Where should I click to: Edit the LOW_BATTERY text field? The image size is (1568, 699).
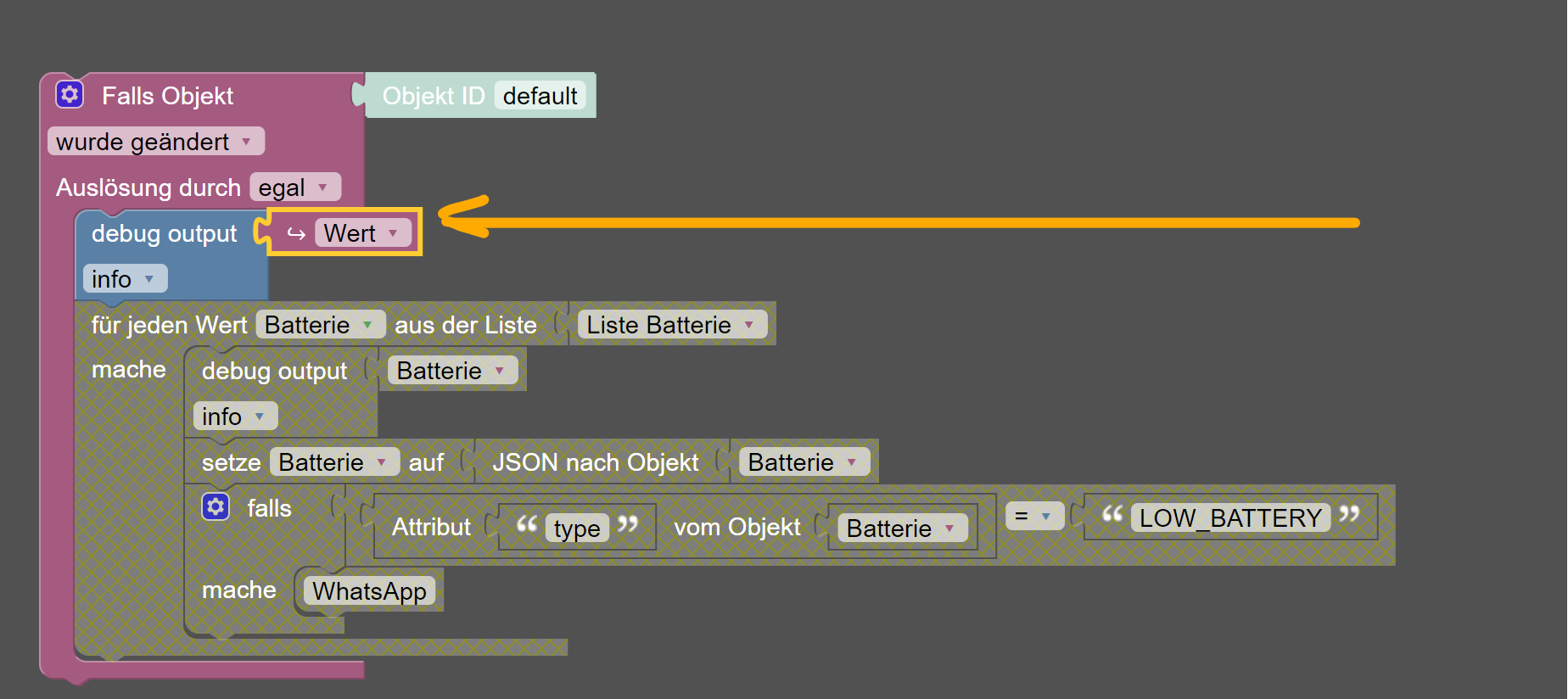[1230, 518]
